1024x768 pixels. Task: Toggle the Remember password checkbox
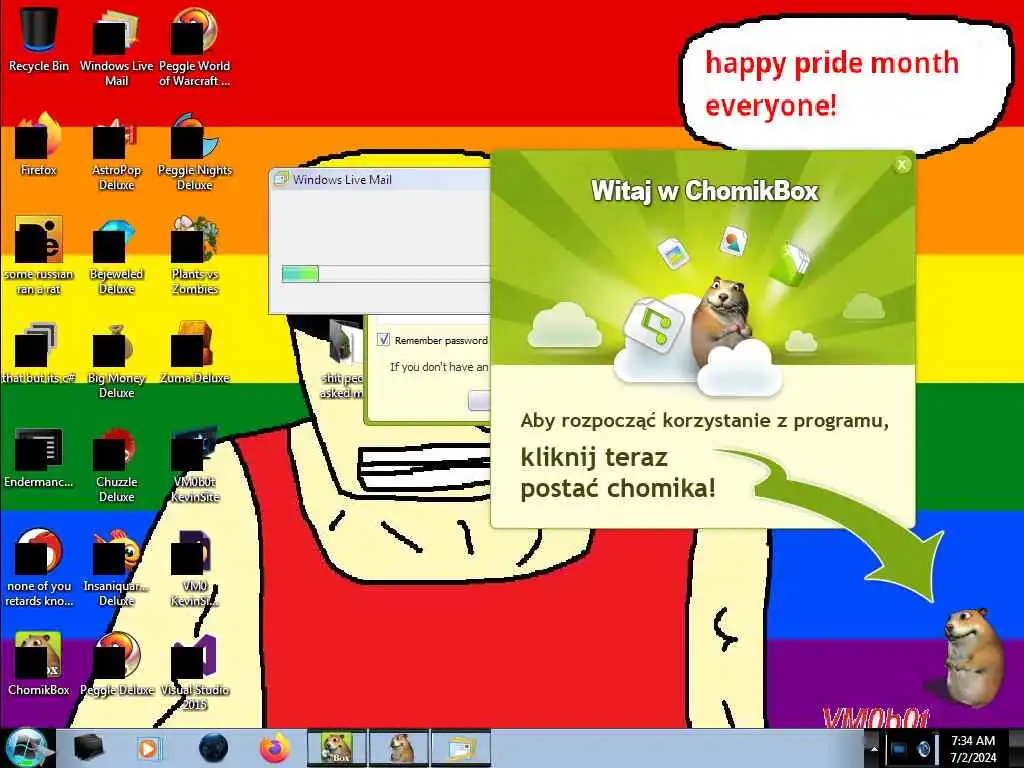[x=383, y=340]
